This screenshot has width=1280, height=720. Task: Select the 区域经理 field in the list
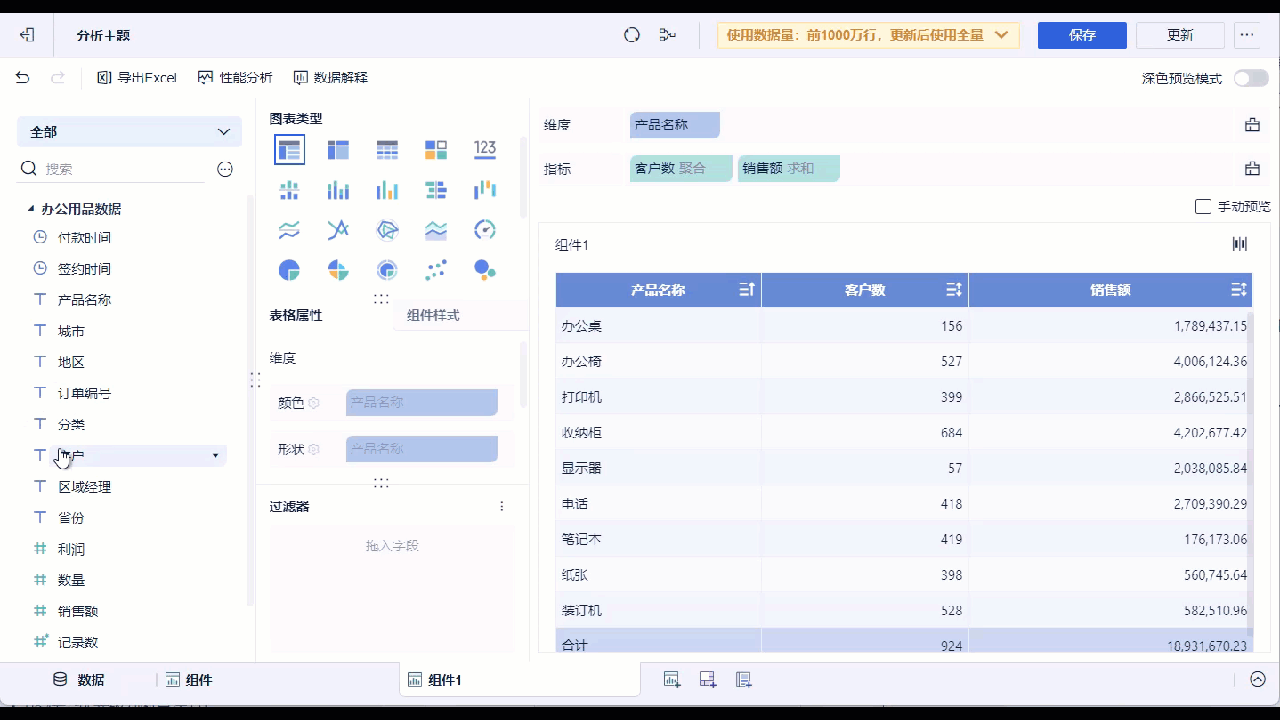pos(84,487)
